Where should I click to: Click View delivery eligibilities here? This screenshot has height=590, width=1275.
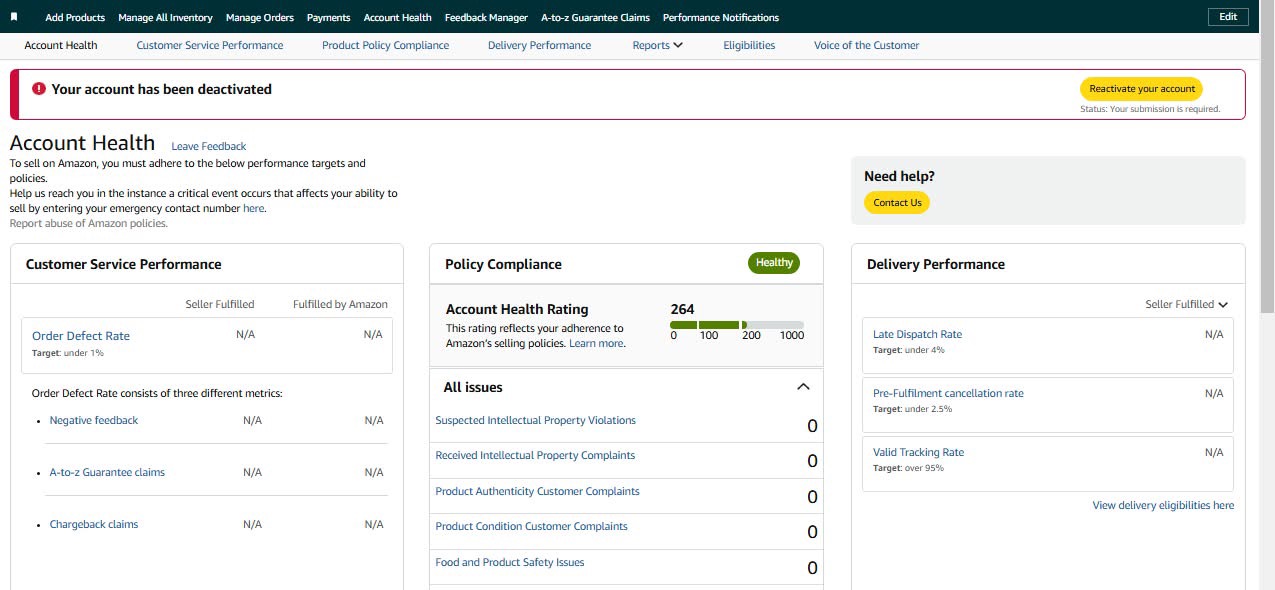click(x=1163, y=505)
